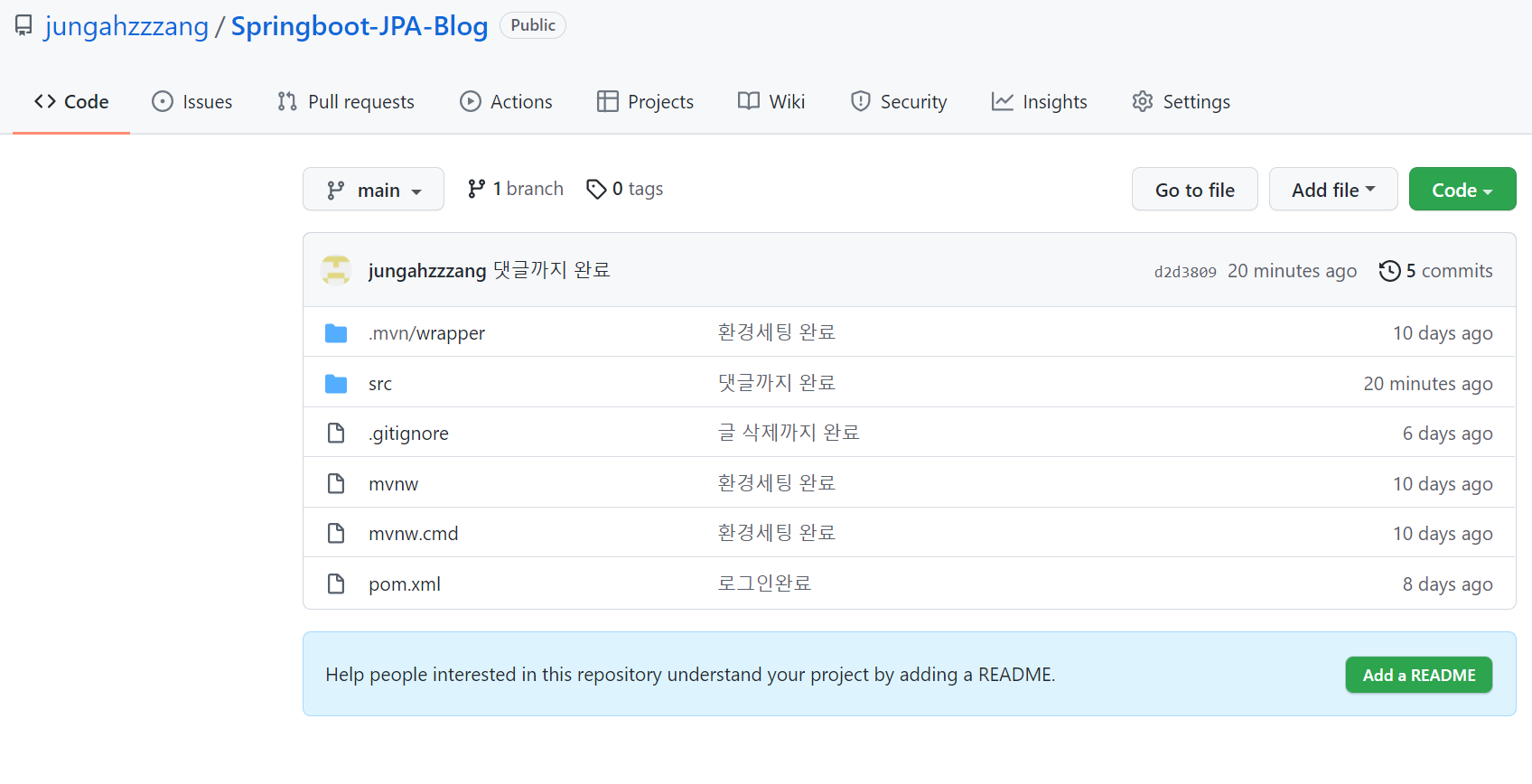Click 8 days ago on pom.xml row
The image size is (1532, 784).
pyautogui.click(x=1447, y=584)
